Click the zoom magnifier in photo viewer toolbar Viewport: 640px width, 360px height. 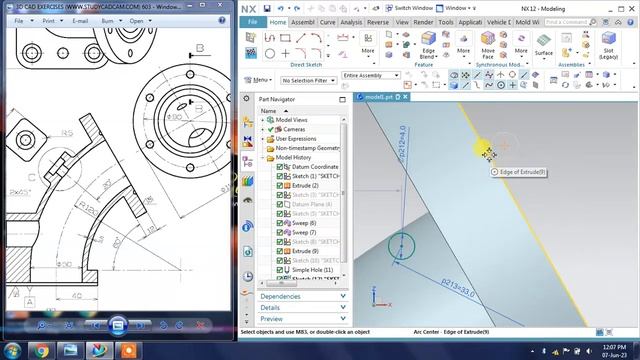tap(42, 325)
